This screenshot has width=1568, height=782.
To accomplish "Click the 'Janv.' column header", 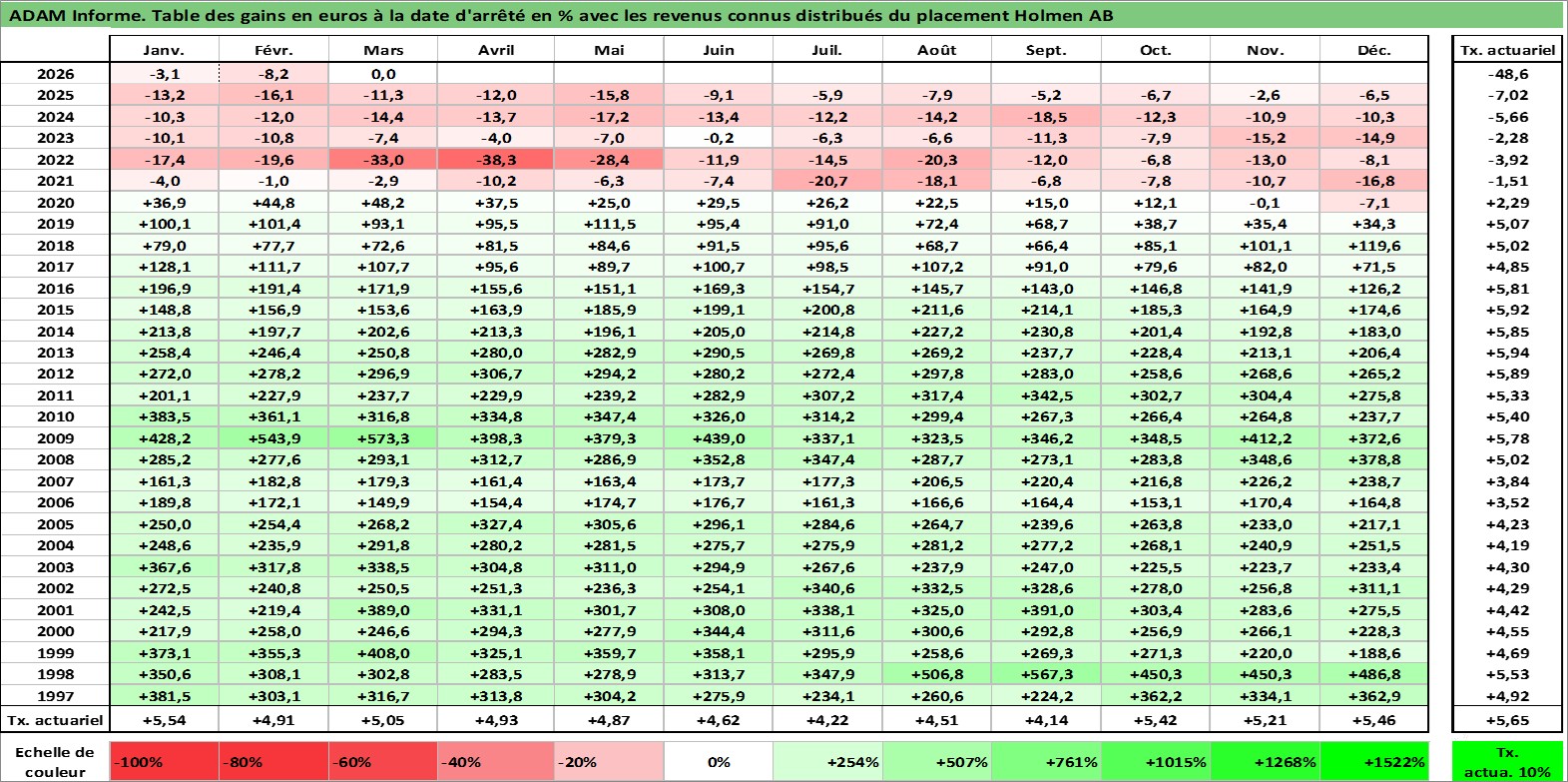I will coord(164,50).
